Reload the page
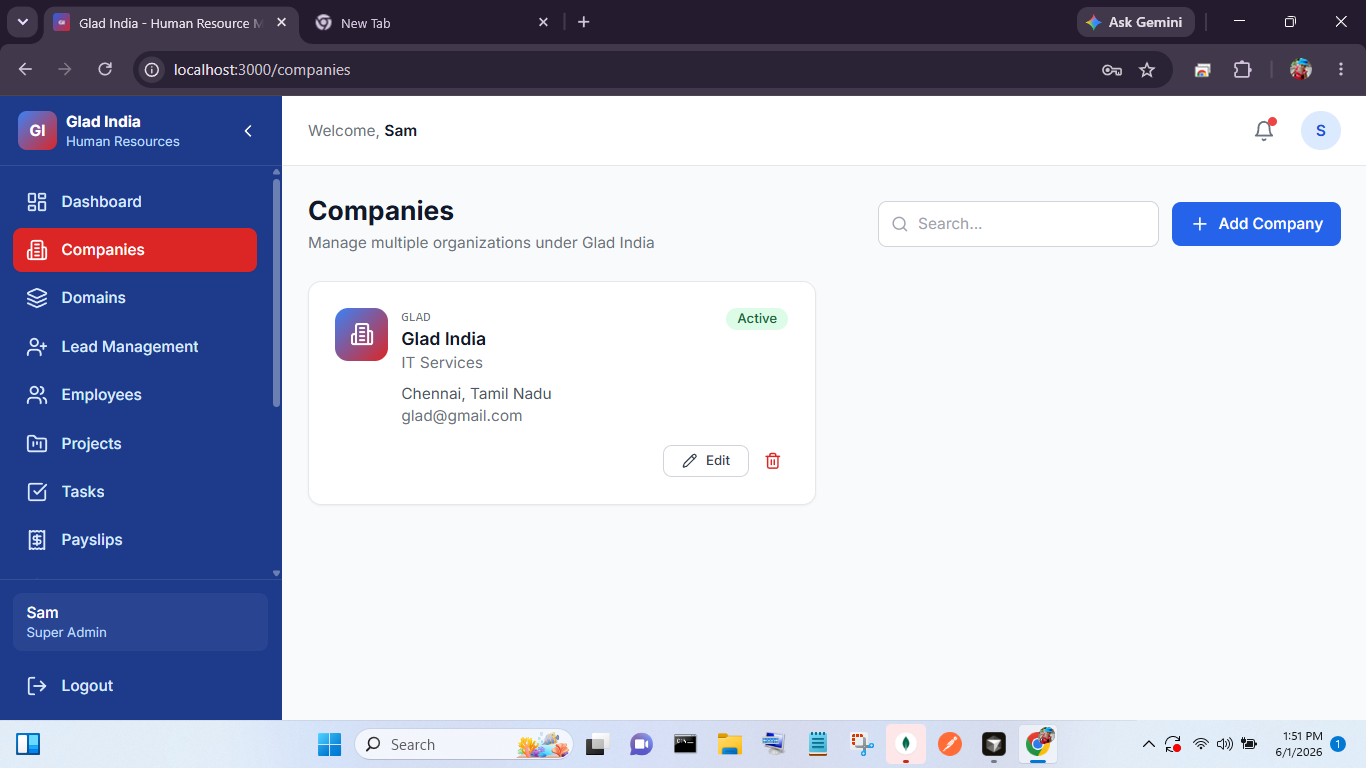Viewport: 1366px width, 768px height. pos(105,69)
